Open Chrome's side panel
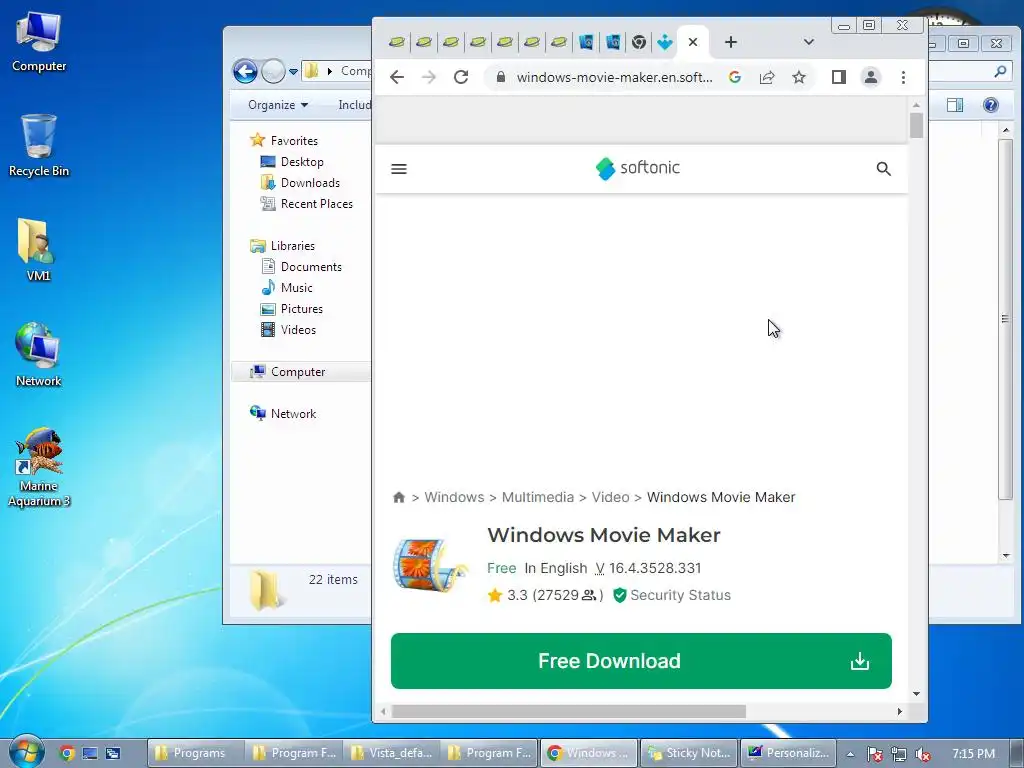This screenshot has height=768, width=1024. click(839, 77)
